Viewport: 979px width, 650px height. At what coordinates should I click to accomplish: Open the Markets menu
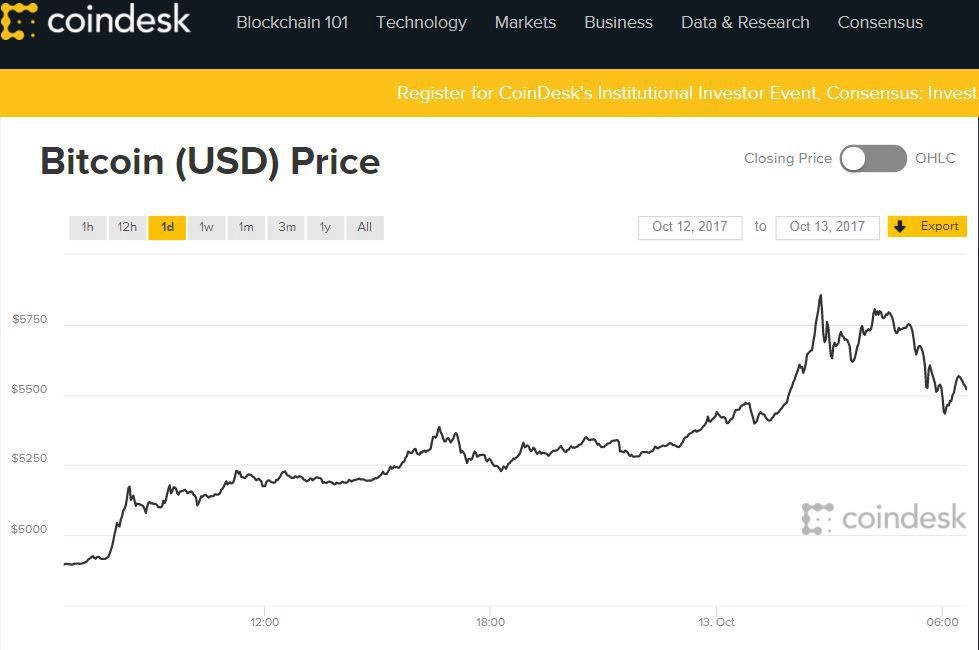tap(525, 22)
